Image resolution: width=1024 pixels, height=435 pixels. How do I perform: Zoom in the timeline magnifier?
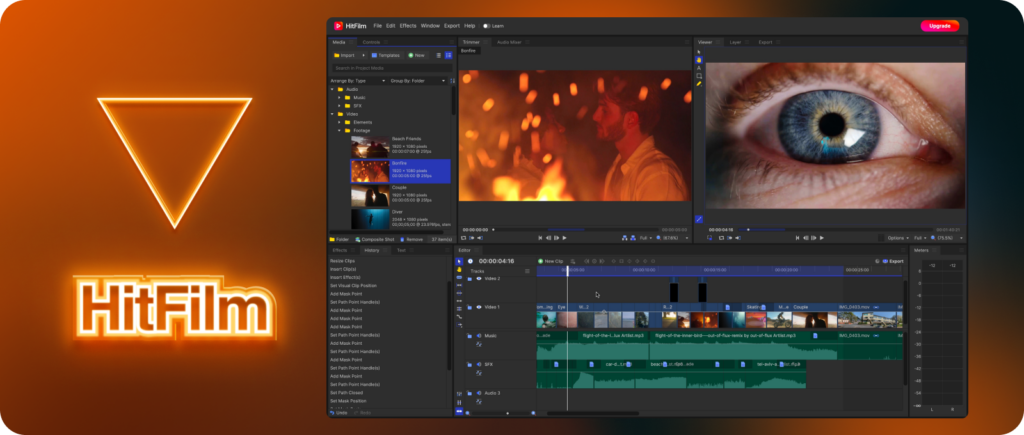(x=533, y=413)
